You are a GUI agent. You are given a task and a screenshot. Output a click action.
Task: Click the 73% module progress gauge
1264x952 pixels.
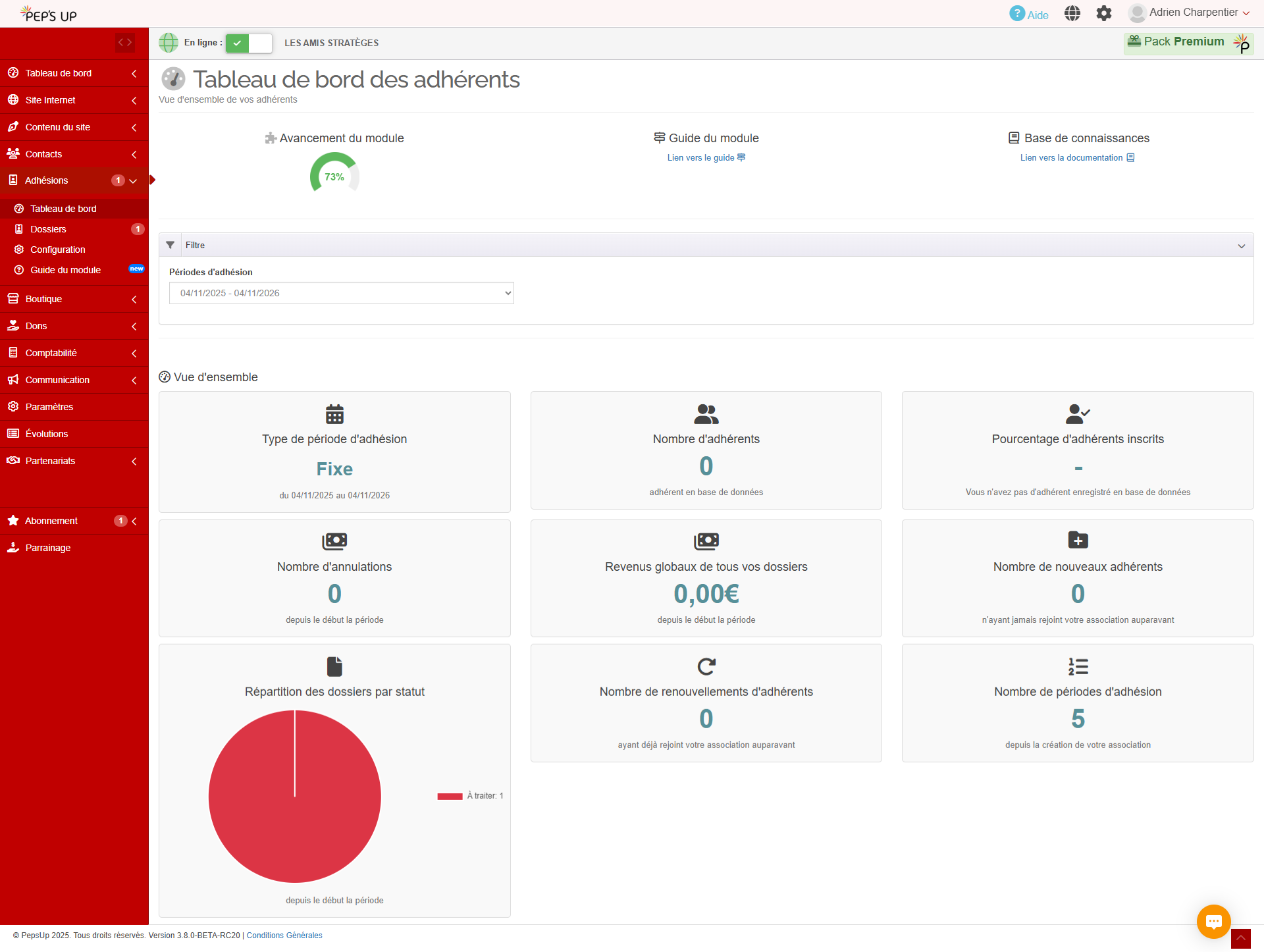click(334, 176)
